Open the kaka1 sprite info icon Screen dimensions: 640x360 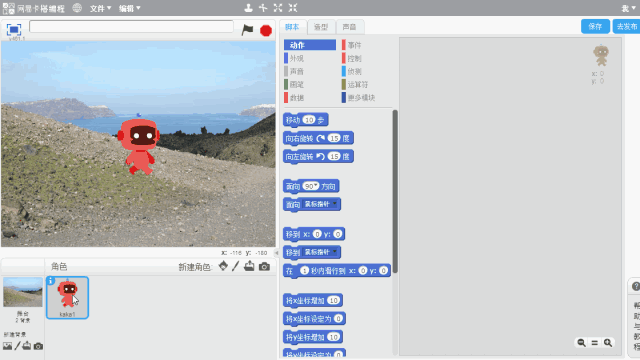click(51, 280)
